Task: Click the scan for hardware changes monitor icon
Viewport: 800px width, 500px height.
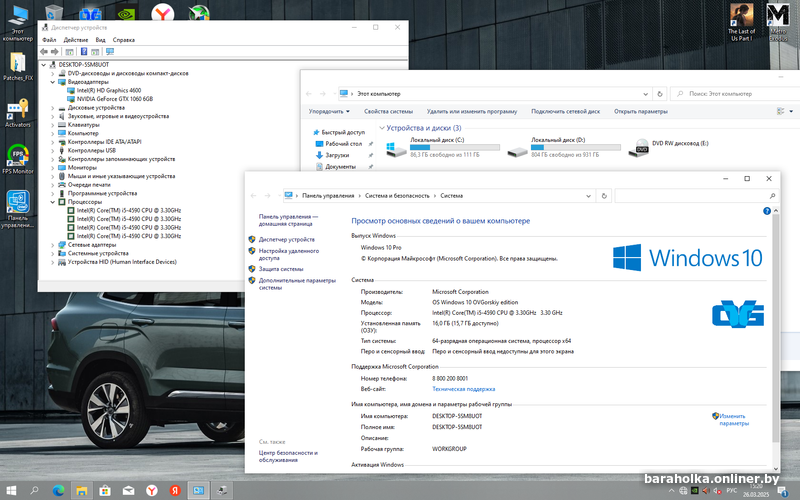Action: coord(110,52)
